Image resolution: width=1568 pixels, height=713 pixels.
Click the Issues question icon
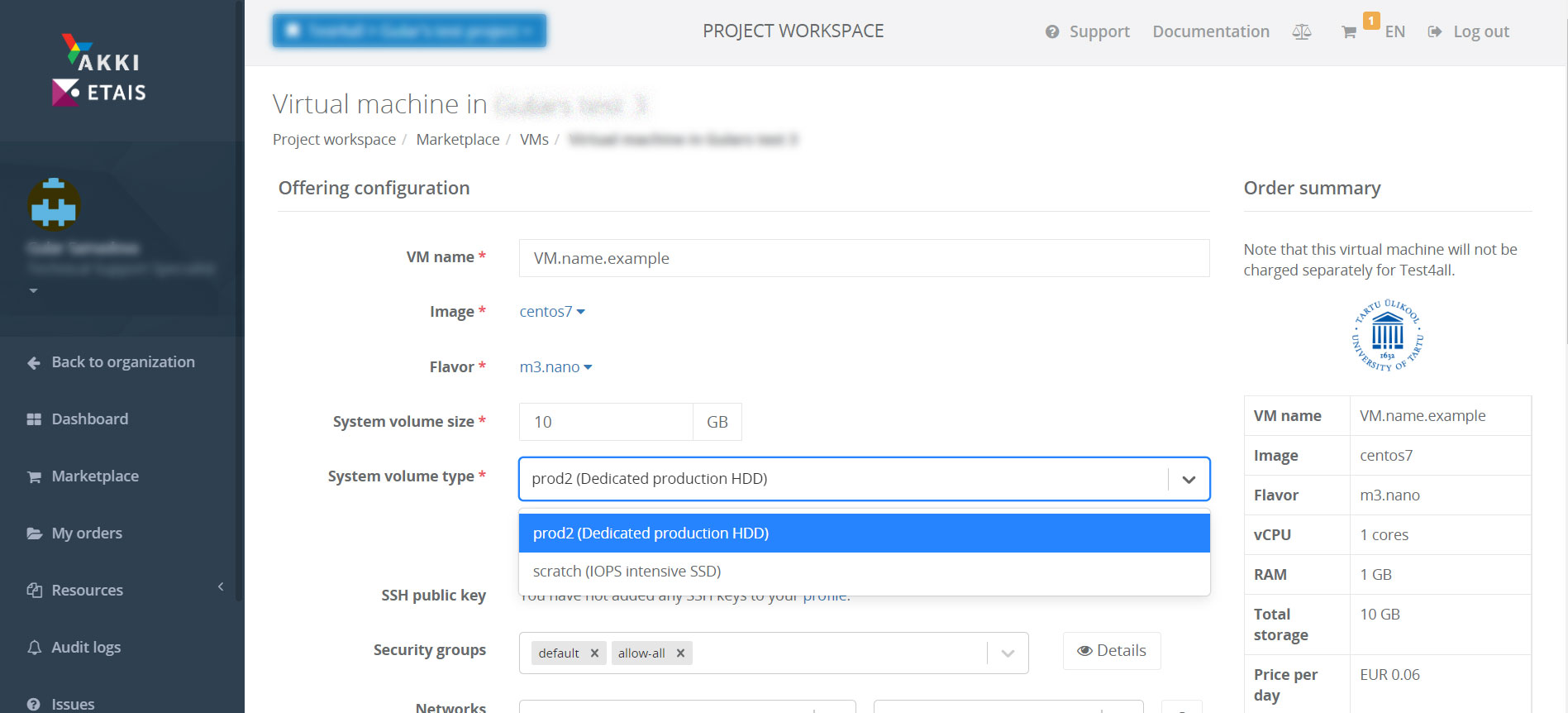pyautogui.click(x=34, y=705)
